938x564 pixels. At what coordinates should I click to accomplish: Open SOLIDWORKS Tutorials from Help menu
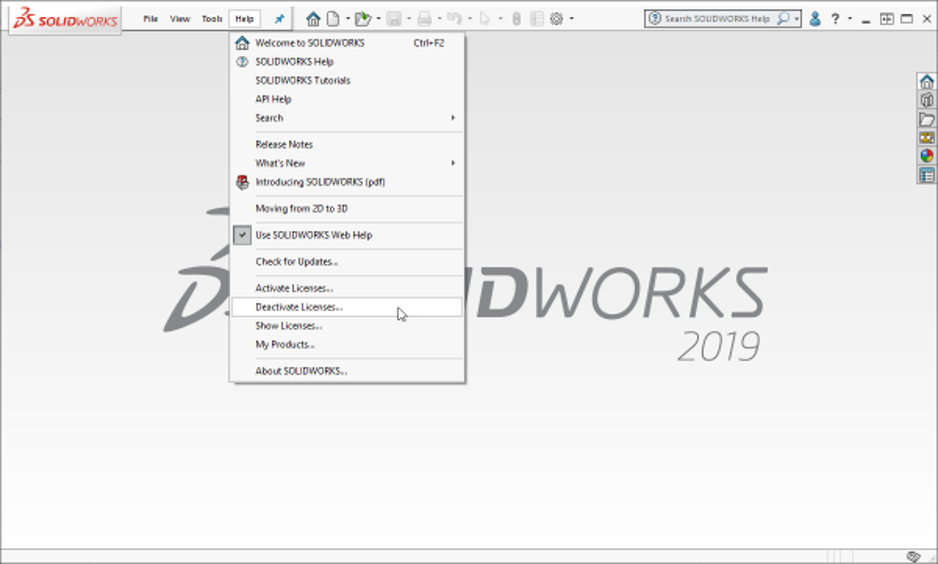[x=347, y=80]
